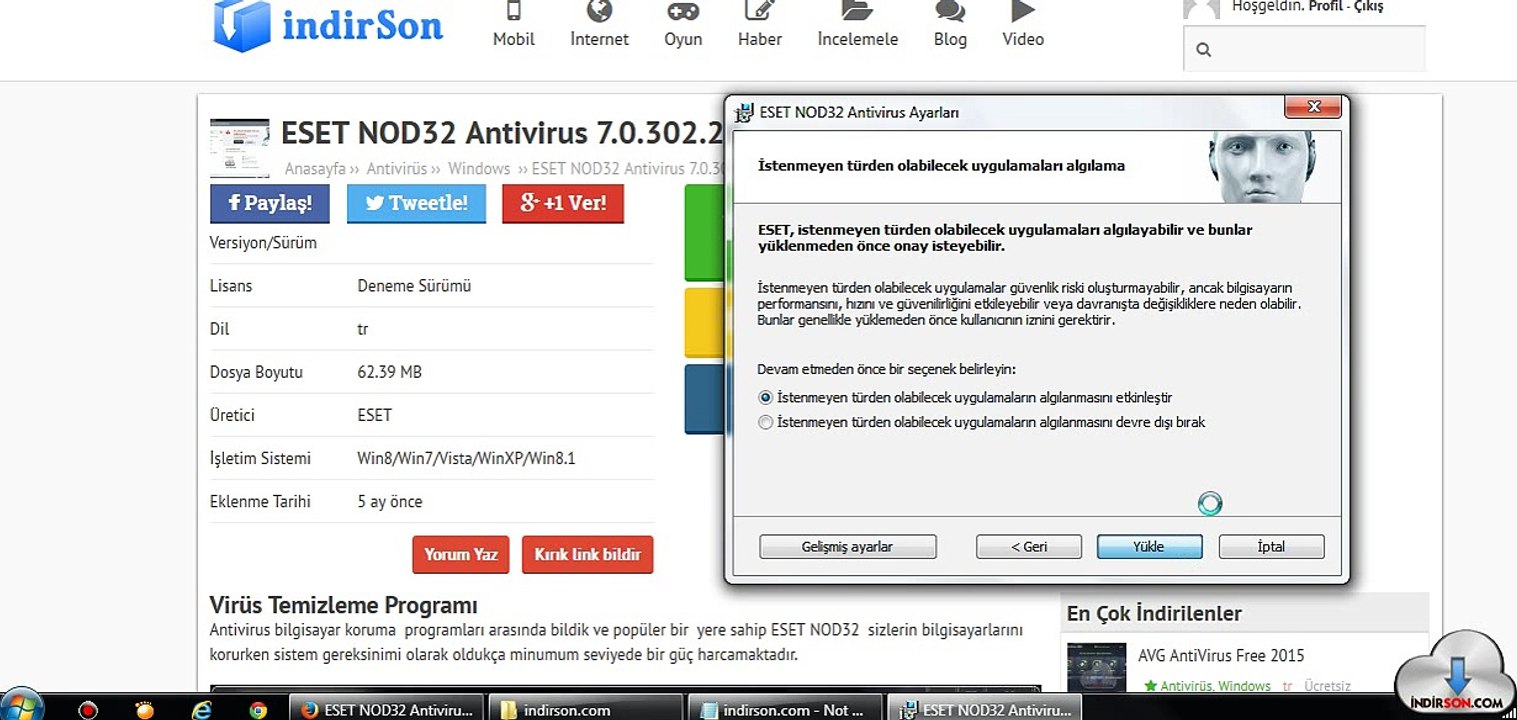
Task: Open the Oyun gamepad navigation item
Action: point(683,25)
